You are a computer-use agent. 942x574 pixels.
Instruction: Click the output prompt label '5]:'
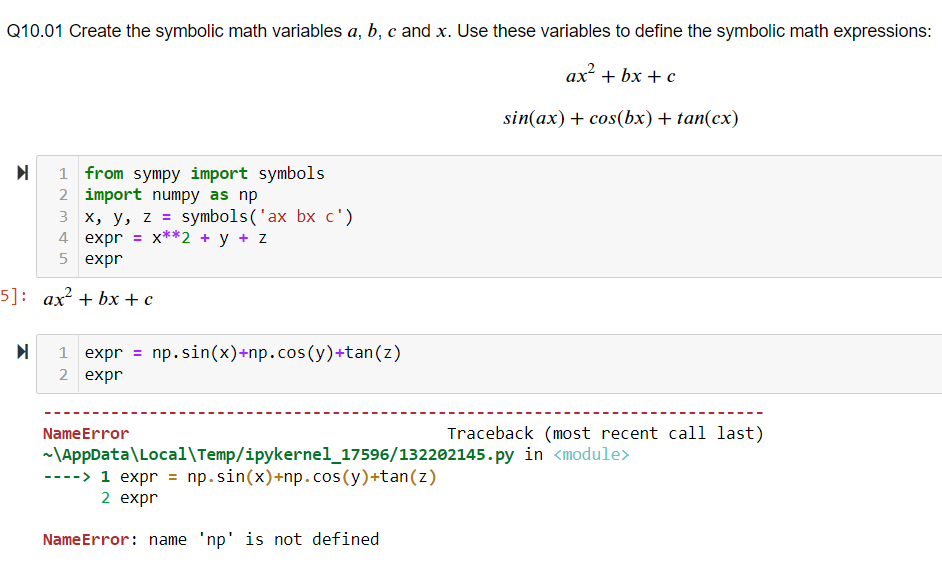click(13, 296)
